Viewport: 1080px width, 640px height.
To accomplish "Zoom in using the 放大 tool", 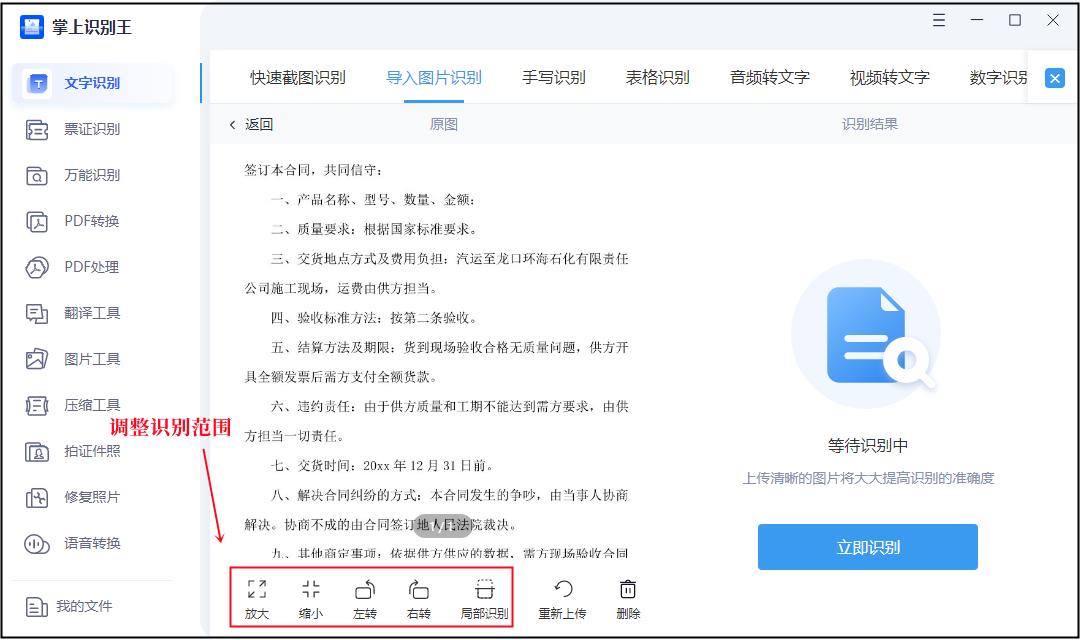I will click(x=256, y=597).
